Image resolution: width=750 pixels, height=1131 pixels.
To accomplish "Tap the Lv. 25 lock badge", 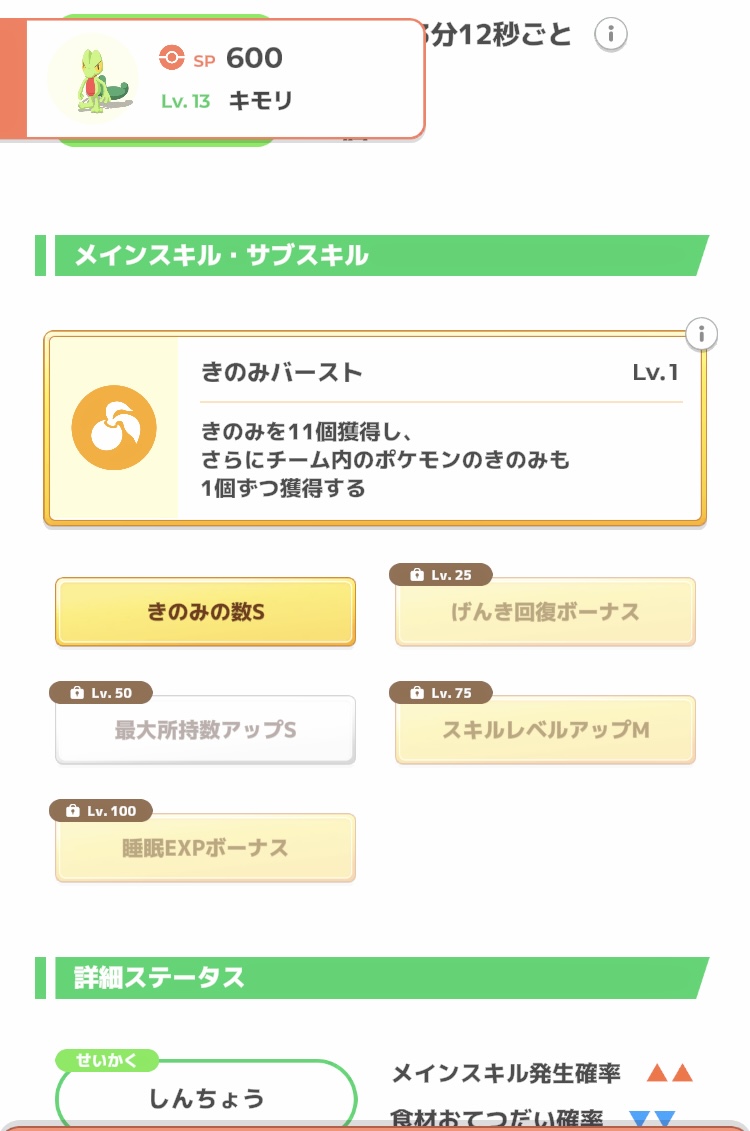I will point(441,575).
